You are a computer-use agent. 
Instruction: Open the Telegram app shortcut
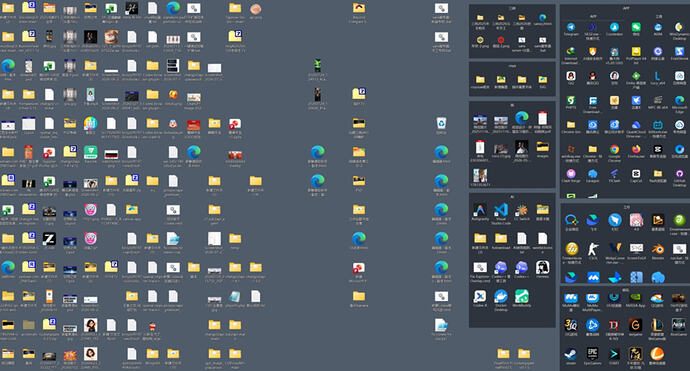[571, 28]
